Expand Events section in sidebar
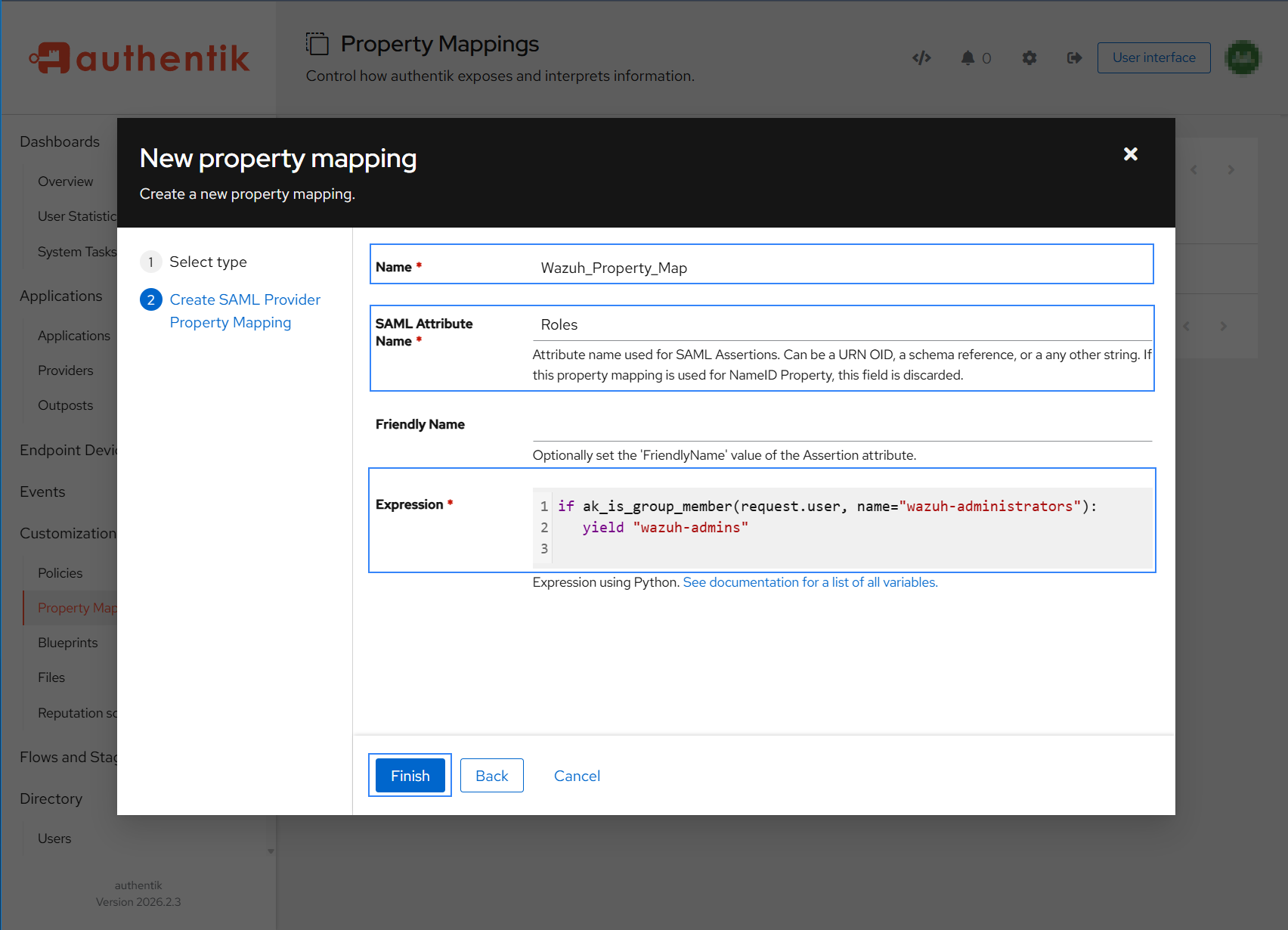This screenshot has height=930, width=1288. (42, 491)
